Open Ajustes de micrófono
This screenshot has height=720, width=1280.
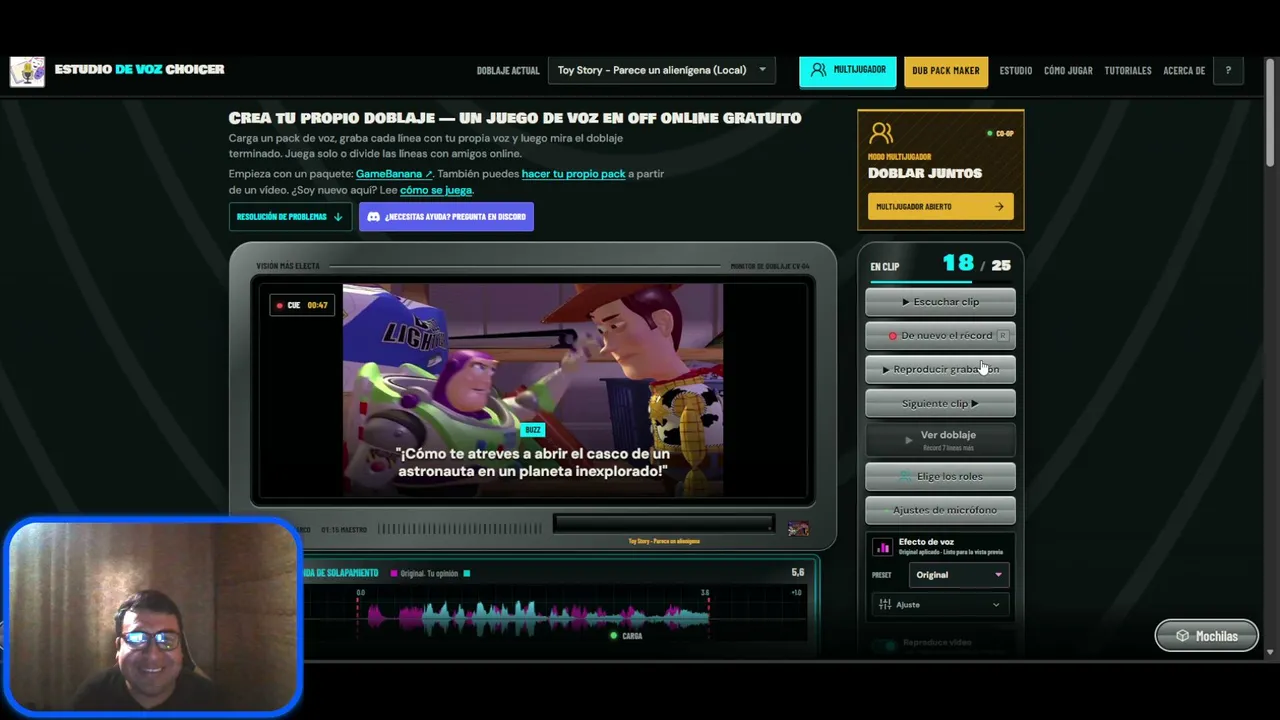coord(940,511)
